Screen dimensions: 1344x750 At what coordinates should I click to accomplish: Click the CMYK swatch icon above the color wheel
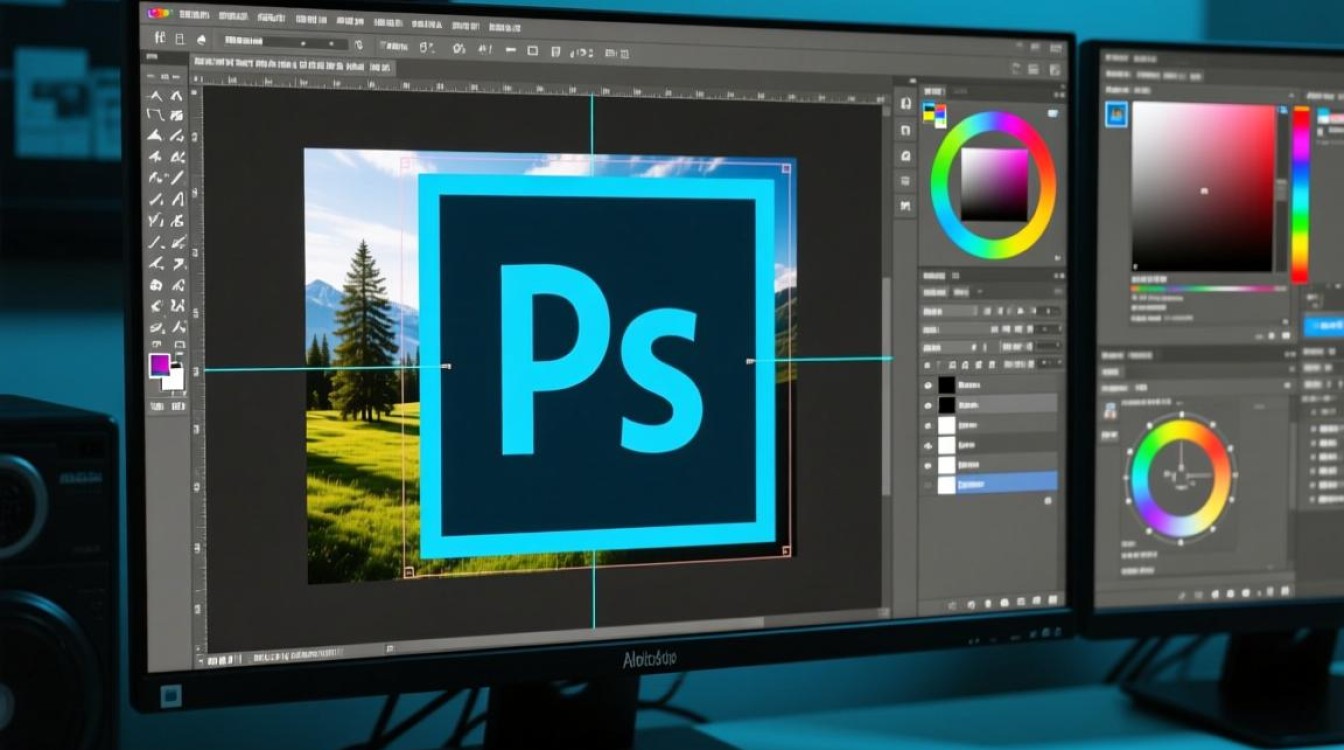click(x=934, y=113)
